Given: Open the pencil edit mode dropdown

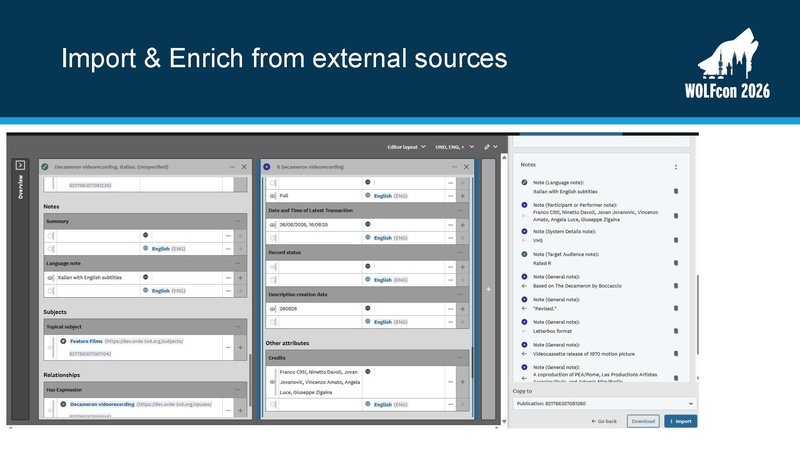Looking at the screenshot, I should click(491, 147).
